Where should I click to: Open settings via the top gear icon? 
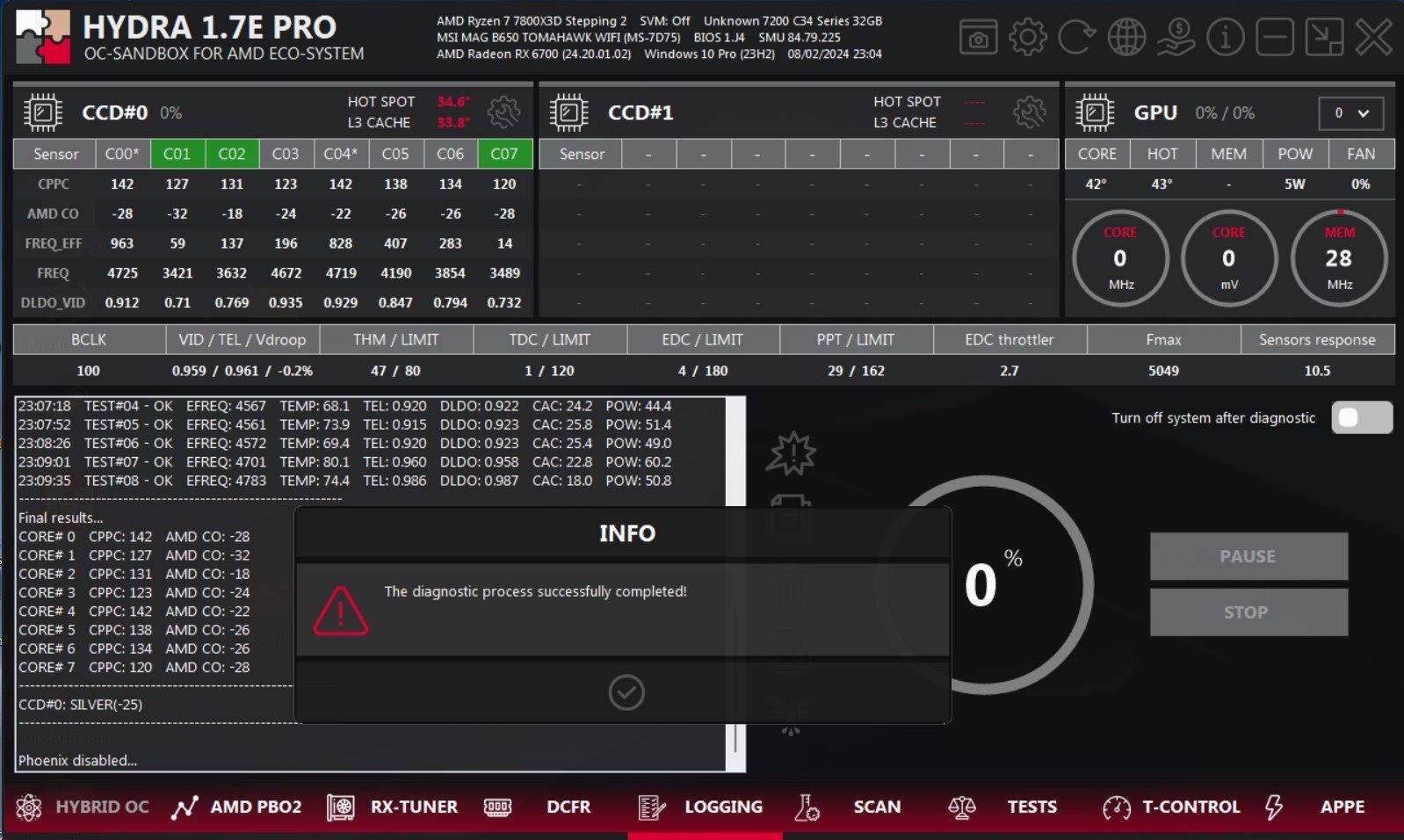(x=1027, y=38)
